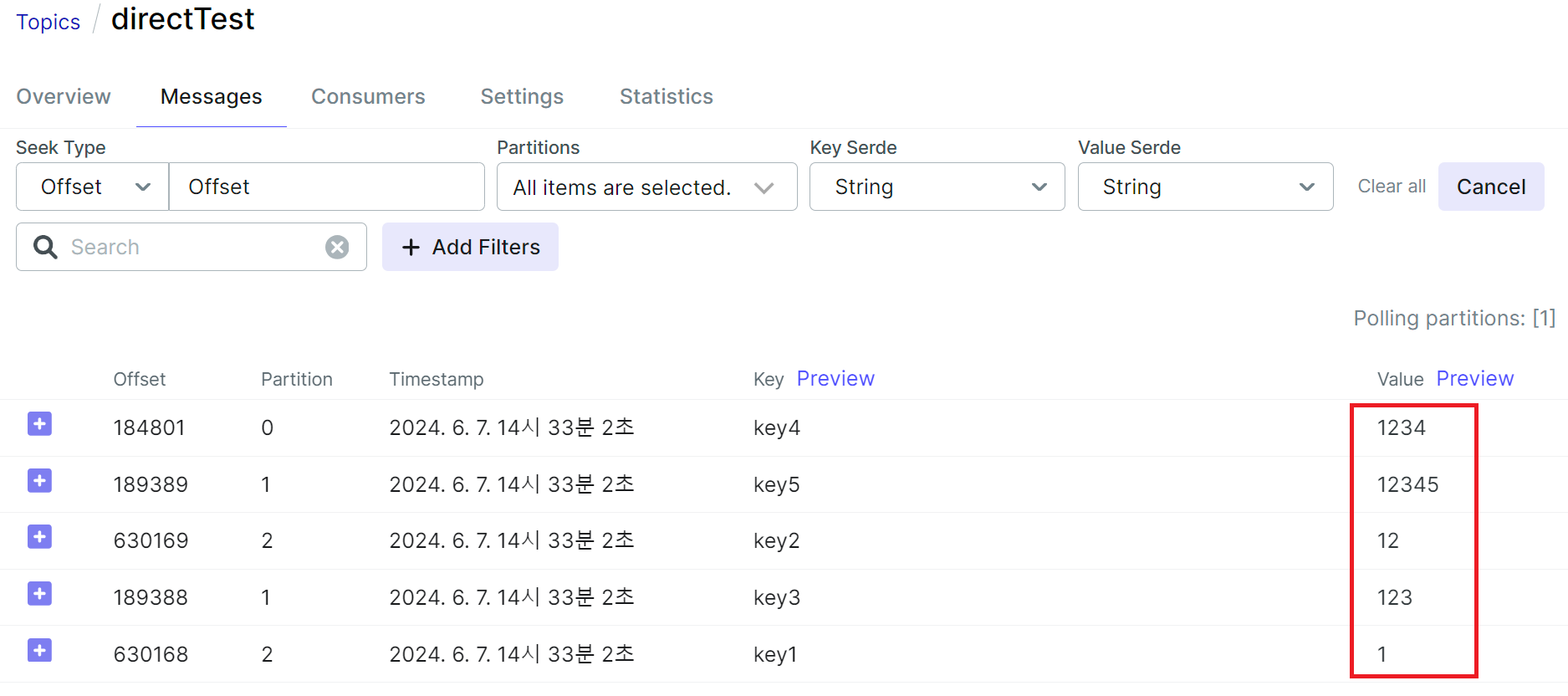Click the Add Filters button
The height and width of the screenshot is (696, 1568).
point(470,247)
